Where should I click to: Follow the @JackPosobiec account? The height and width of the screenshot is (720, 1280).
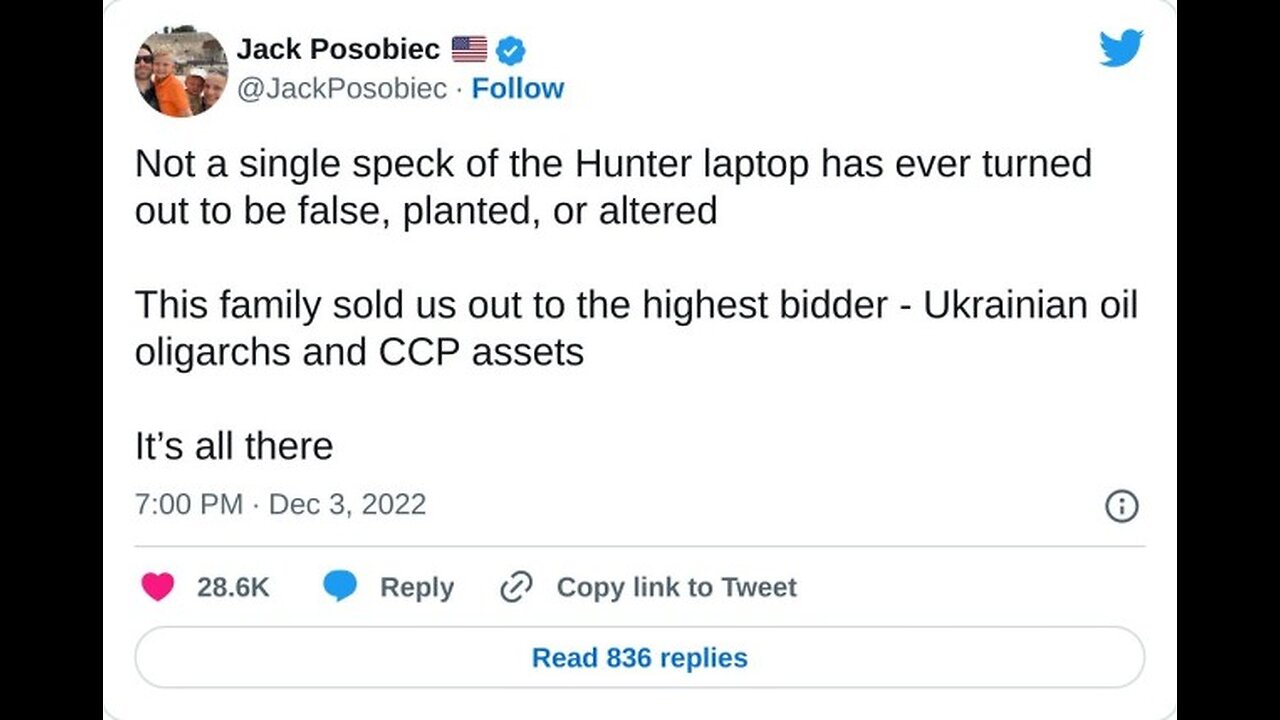click(517, 89)
